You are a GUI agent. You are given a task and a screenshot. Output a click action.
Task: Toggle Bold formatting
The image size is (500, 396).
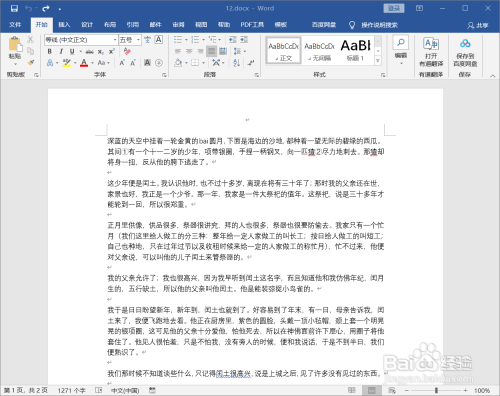click(49, 51)
